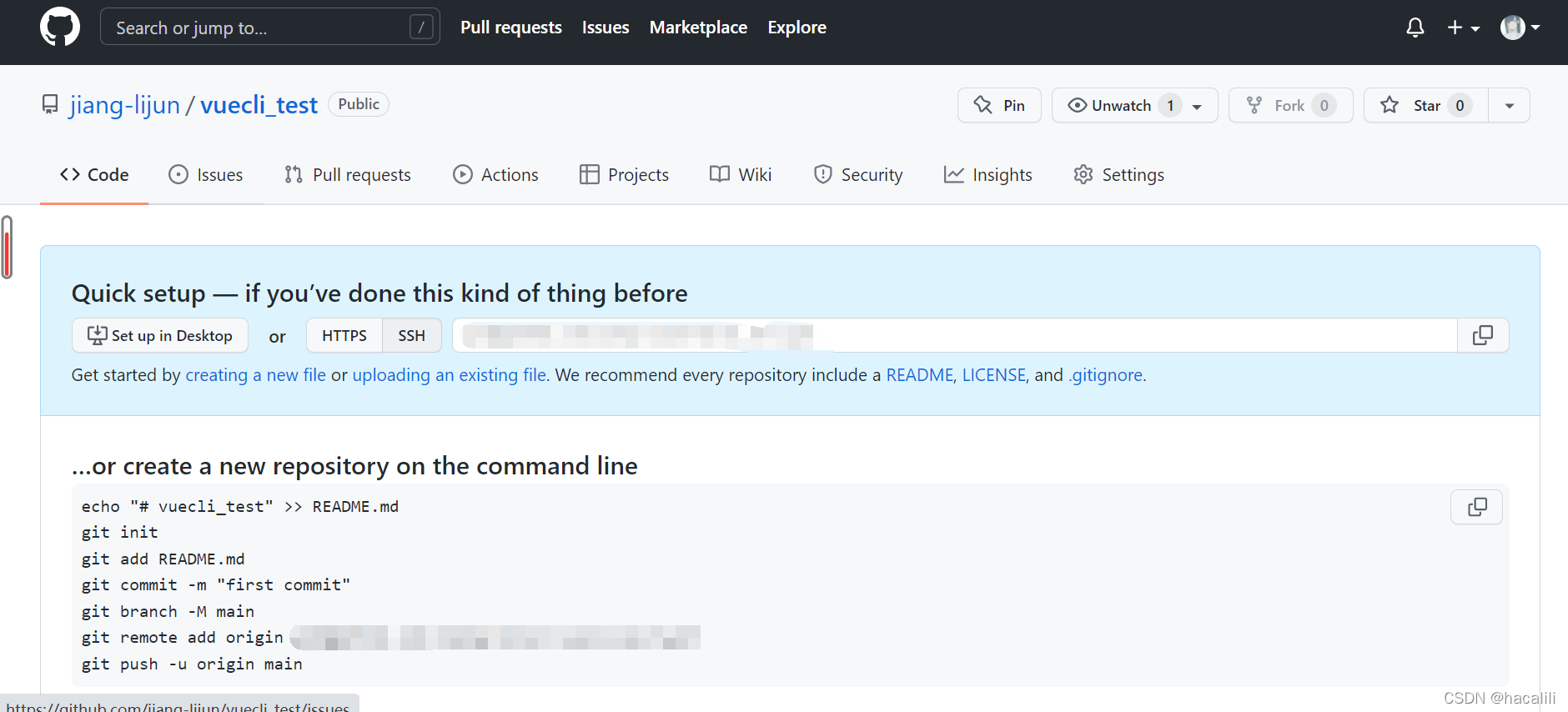Select the Code tab
1568x712 pixels.
(x=94, y=174)
